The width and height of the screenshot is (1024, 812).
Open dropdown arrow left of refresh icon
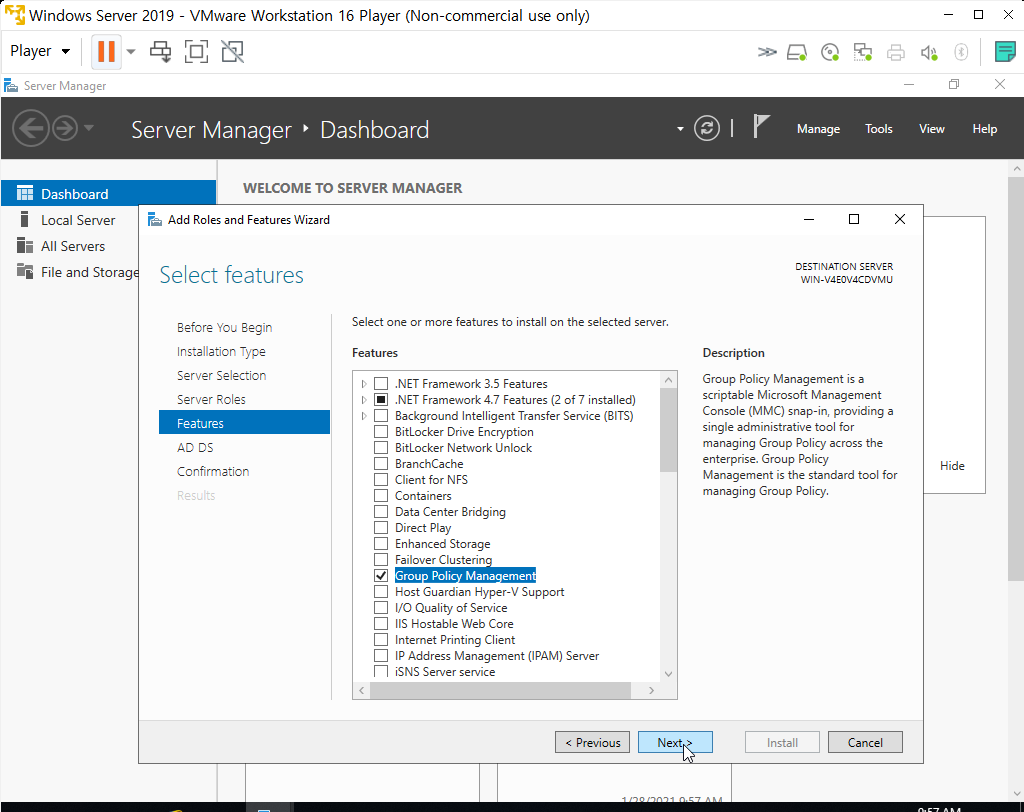(680, 129)
